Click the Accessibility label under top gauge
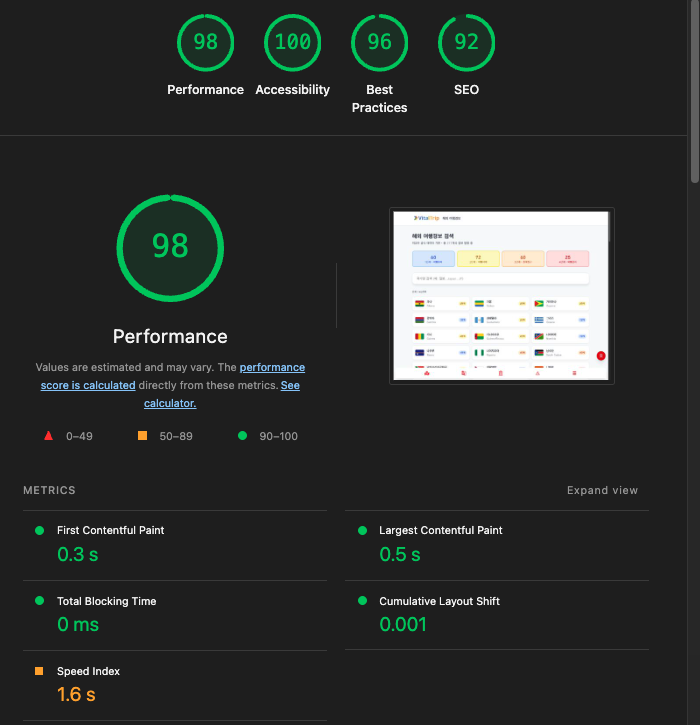The width and height of the screenshot is (700, 725). click(x=293, y=90)
